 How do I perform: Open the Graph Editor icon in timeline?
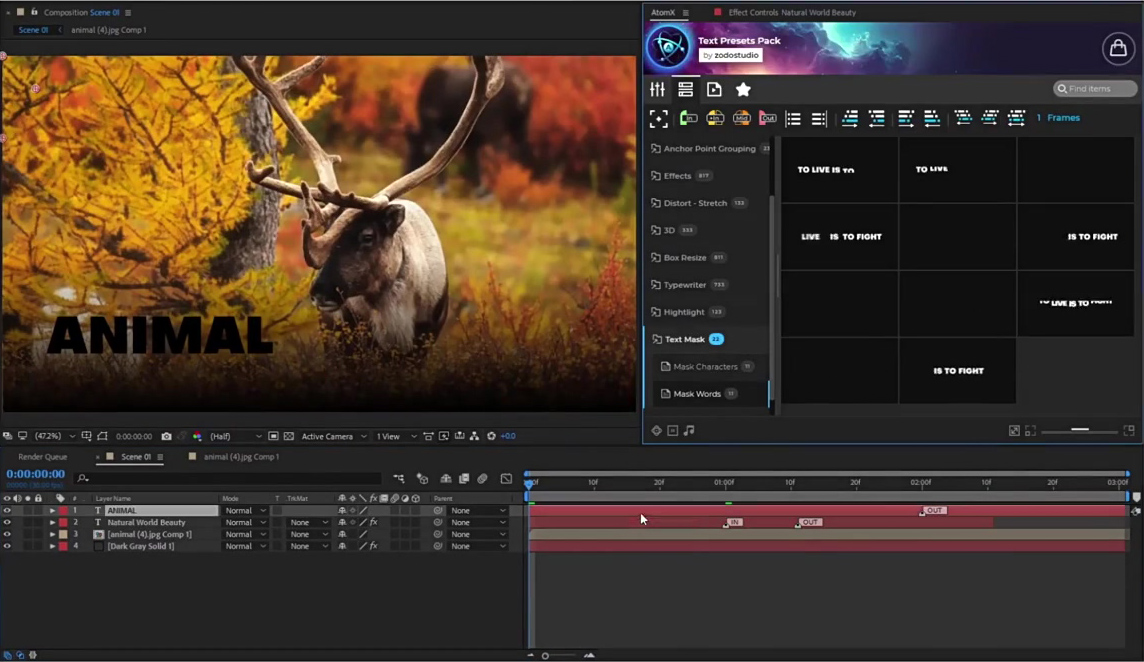tap(507, 478)
